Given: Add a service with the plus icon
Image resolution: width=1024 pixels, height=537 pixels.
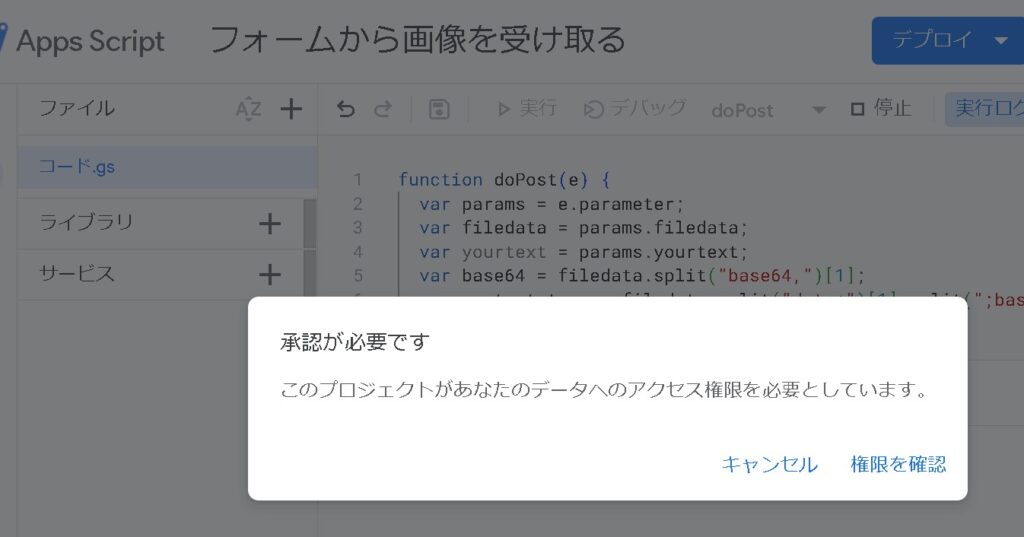Looking at the screenshot, I should point(270,274).
